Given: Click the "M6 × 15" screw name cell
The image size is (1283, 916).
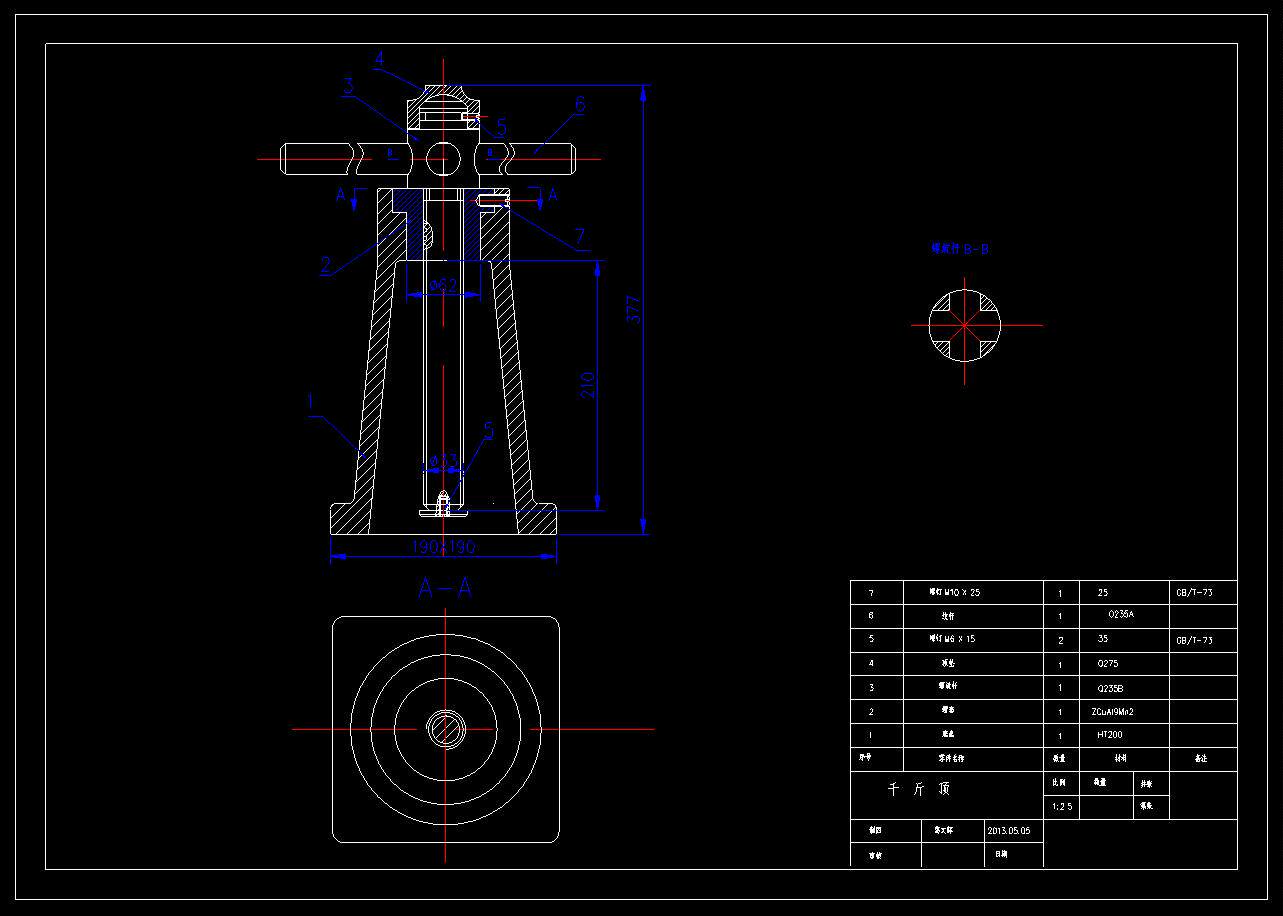Looking at the screenshot, I should [954, 639].
